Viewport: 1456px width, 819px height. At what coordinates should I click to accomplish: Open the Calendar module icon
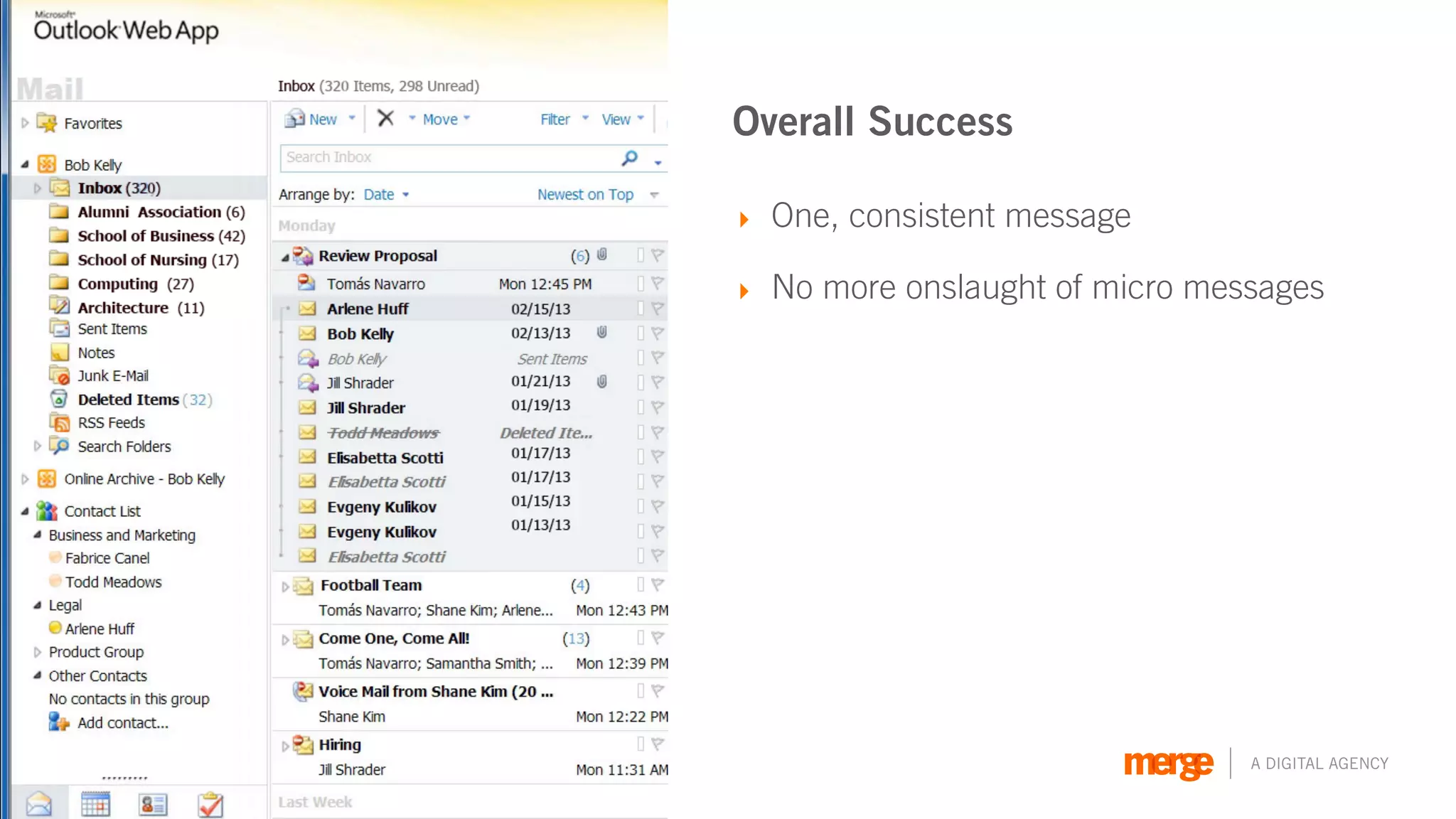[95, 804]
